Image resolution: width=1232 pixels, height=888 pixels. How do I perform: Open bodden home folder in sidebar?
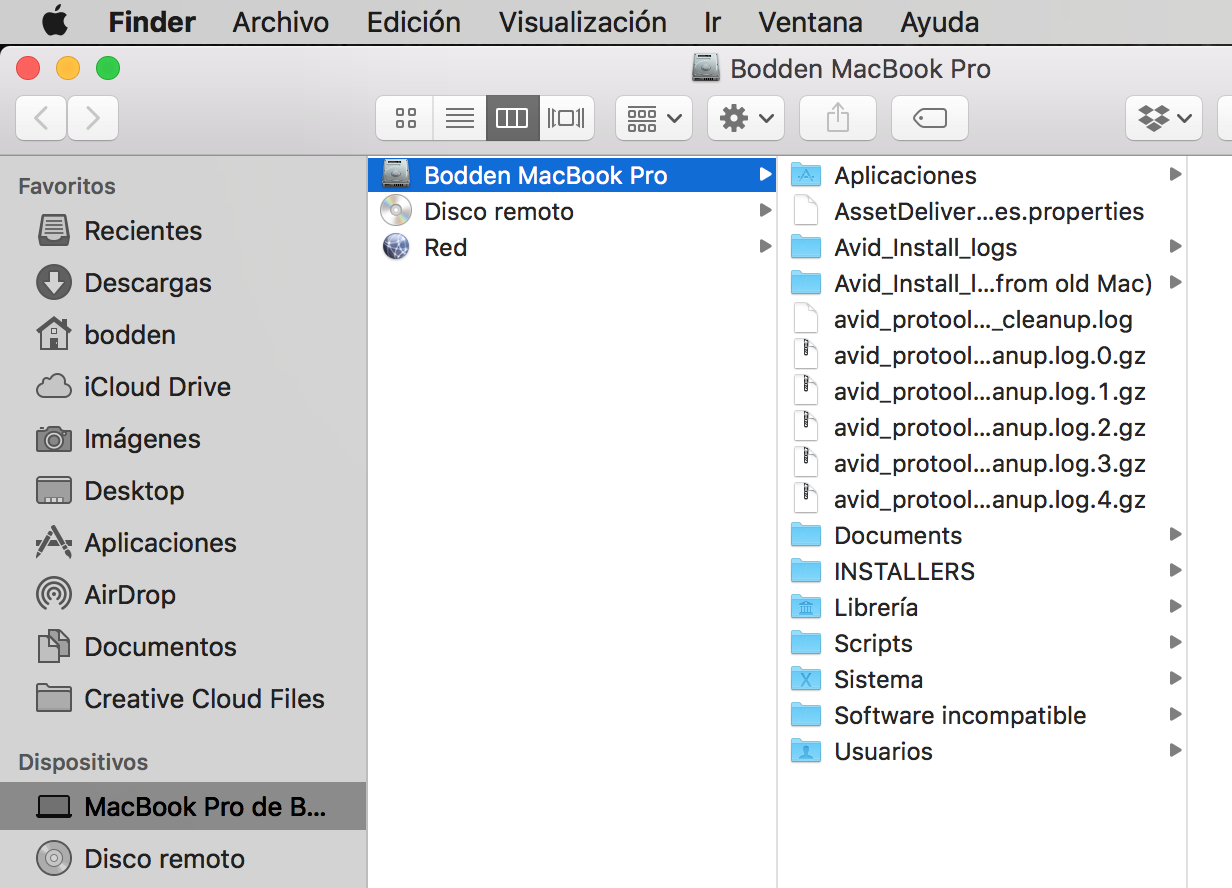pyautogui.click(x=183, y=335)
